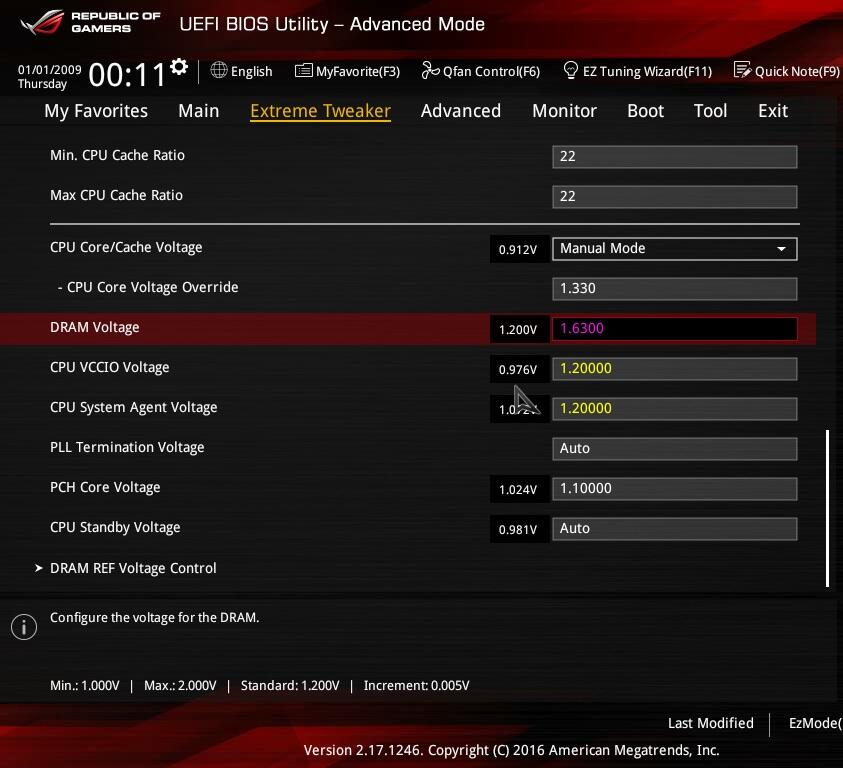Open Quick Note(F9)
The width and height of the screenshot is (843, 768).
point(787,71)
